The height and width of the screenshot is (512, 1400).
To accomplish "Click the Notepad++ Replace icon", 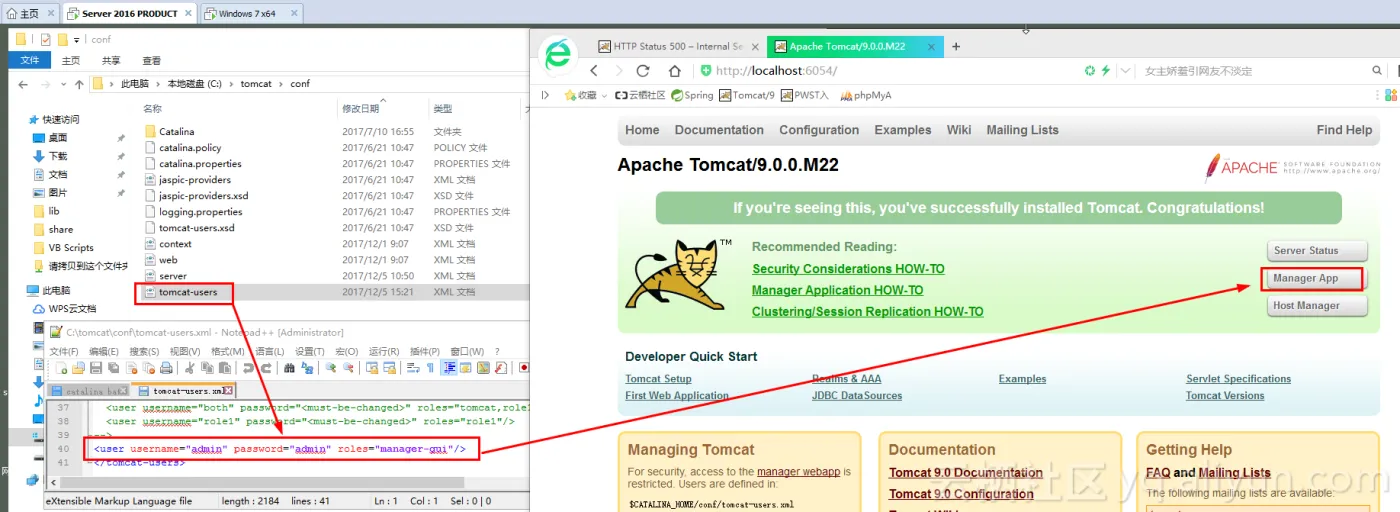I will [x=307, y=368].
